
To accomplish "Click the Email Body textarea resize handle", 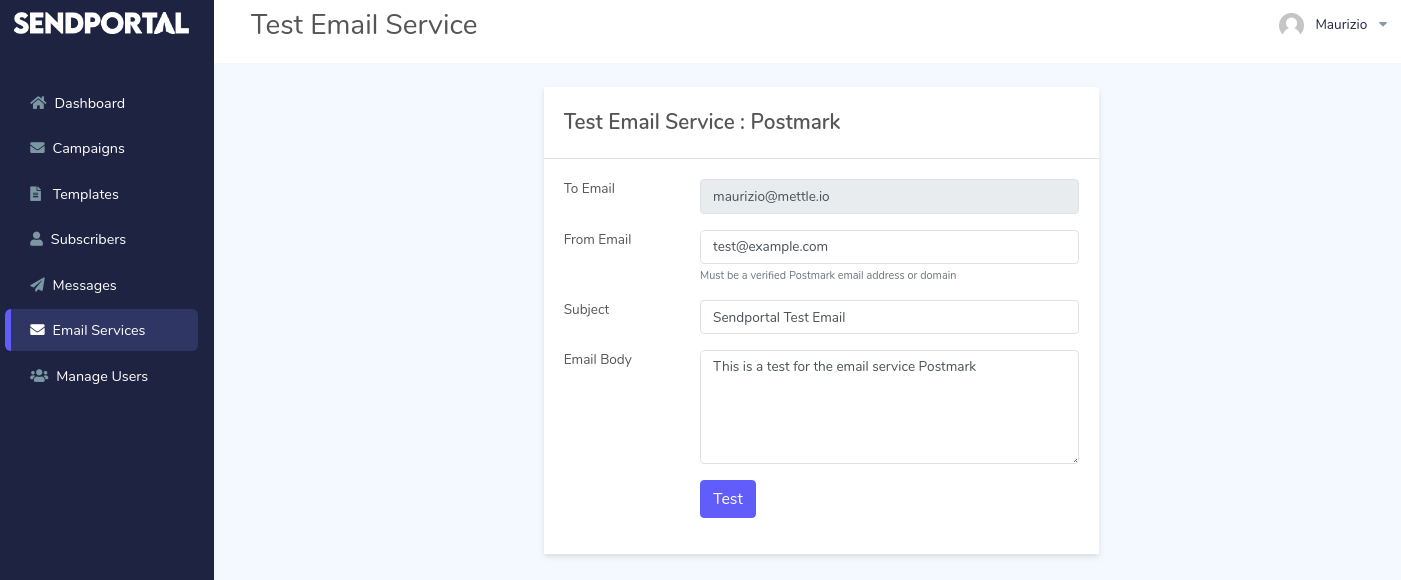I will click(x=1074, y=459).
